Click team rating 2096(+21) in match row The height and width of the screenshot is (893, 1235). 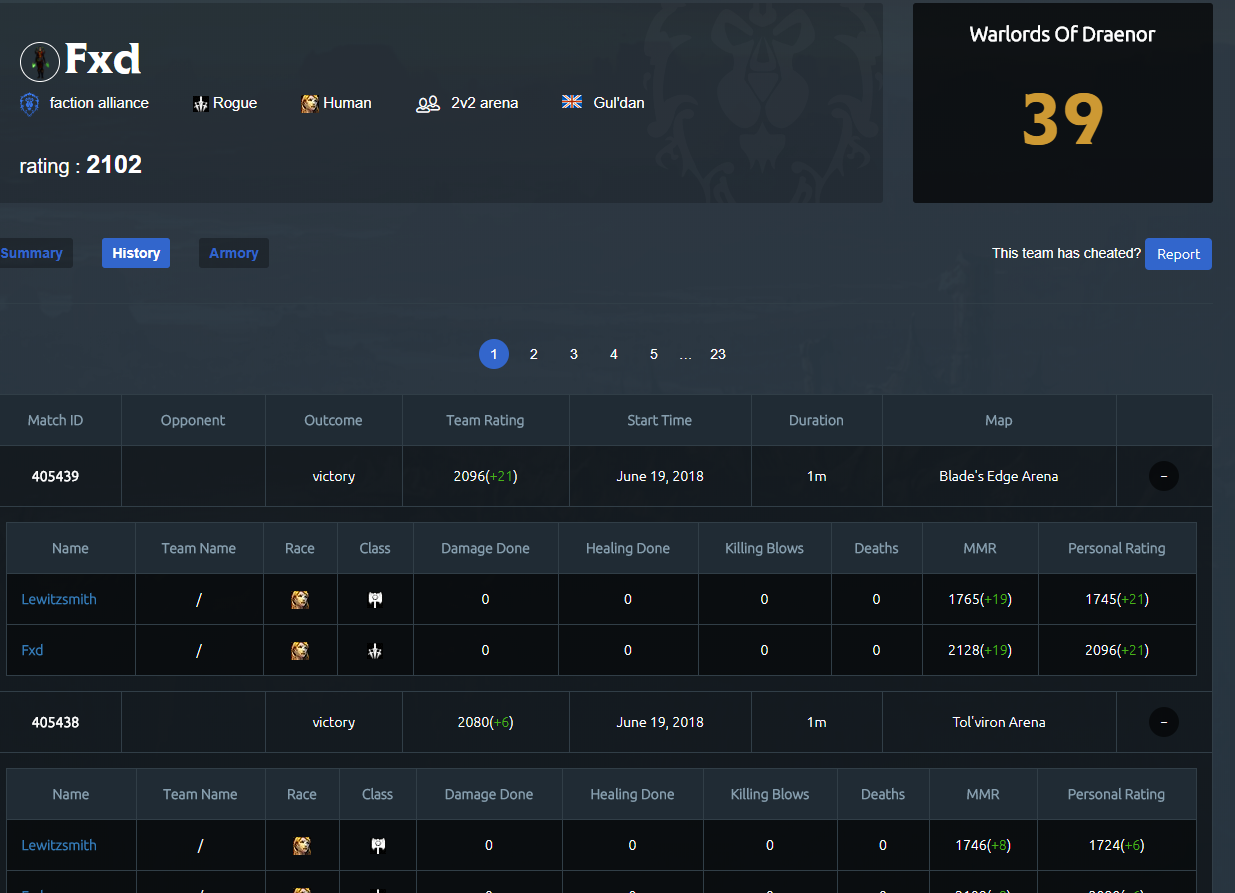click(485, 476)
